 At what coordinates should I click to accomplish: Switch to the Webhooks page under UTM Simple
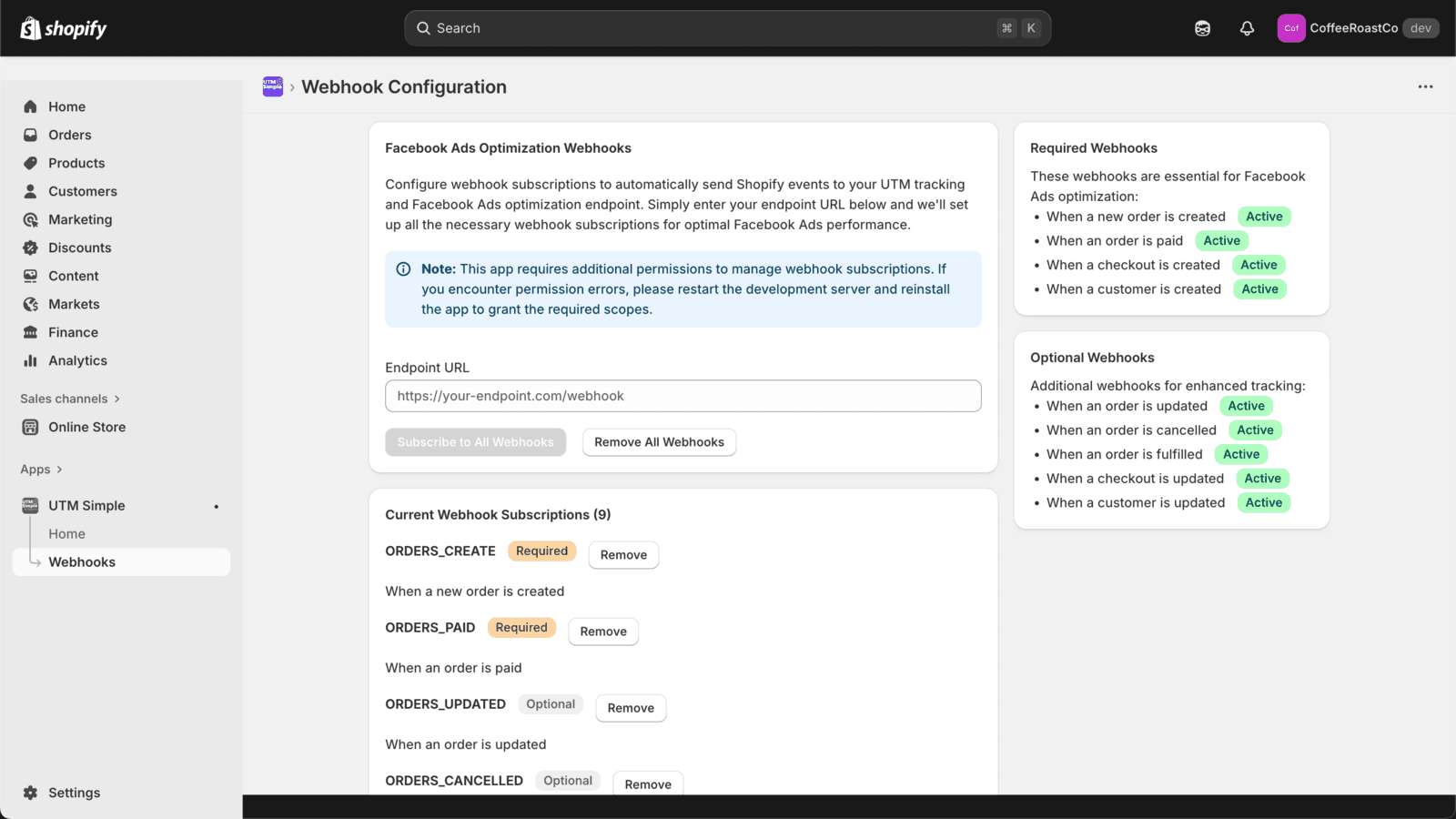point(82,561)
